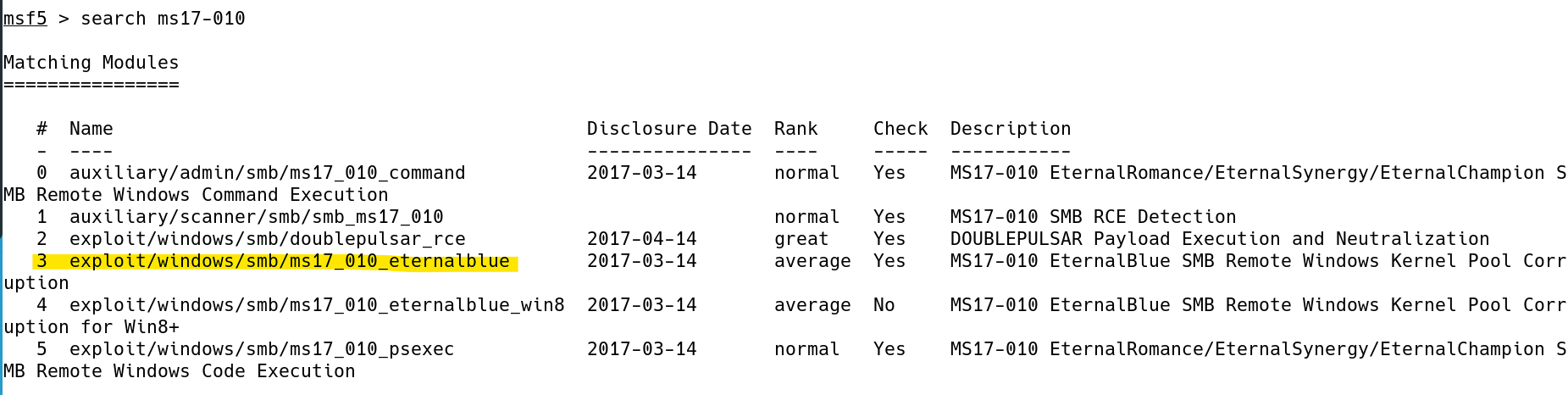Click the 'Matching Modules' heading
This screenshot has height=395, width=1568.
point(91,63)
